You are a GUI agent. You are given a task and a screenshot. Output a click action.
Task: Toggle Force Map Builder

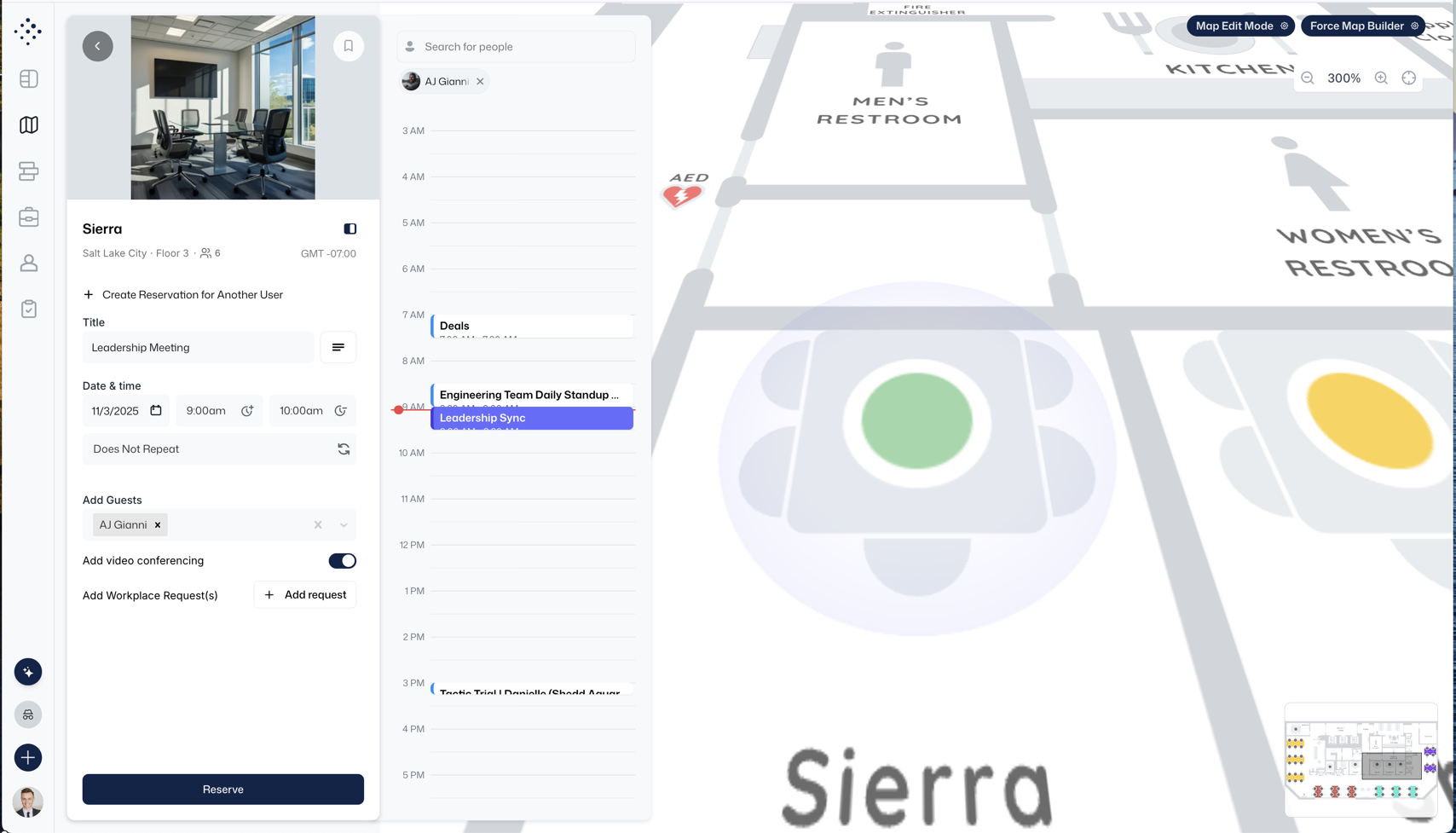click(1363, 26)
